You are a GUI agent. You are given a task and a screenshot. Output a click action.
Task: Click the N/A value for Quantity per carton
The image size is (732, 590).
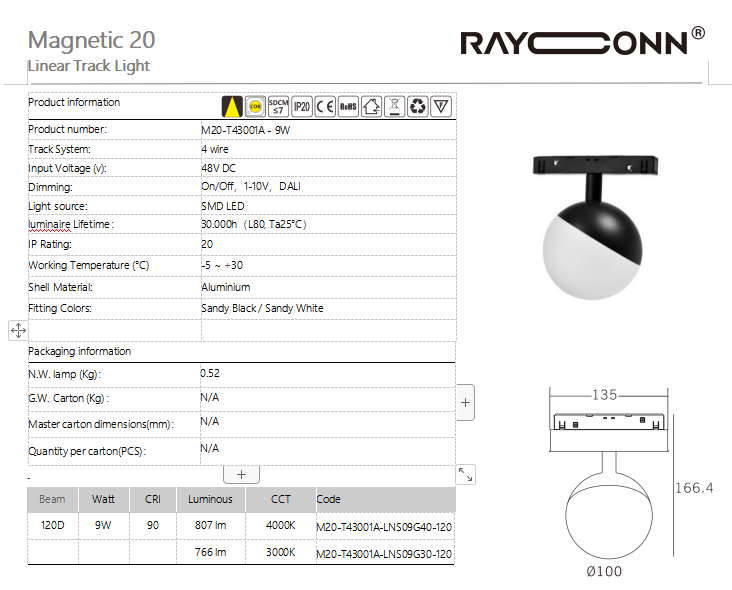210,449
